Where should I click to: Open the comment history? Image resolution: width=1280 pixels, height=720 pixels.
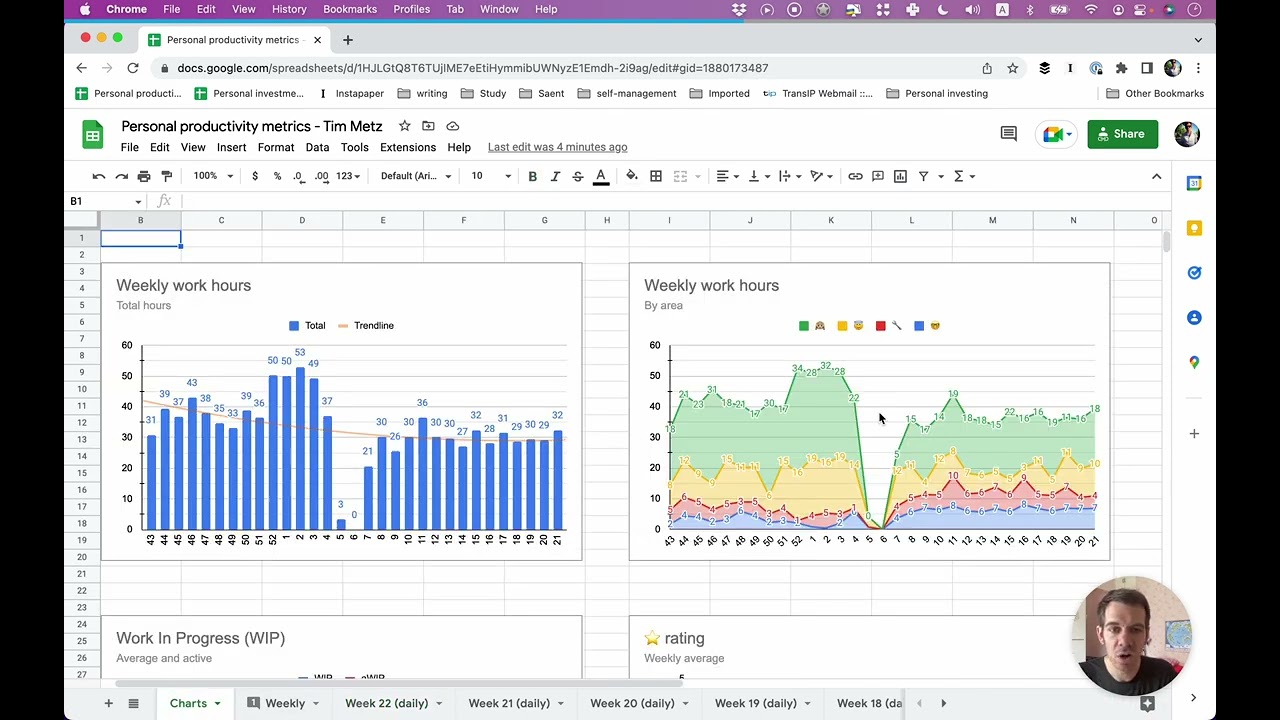1008,134
